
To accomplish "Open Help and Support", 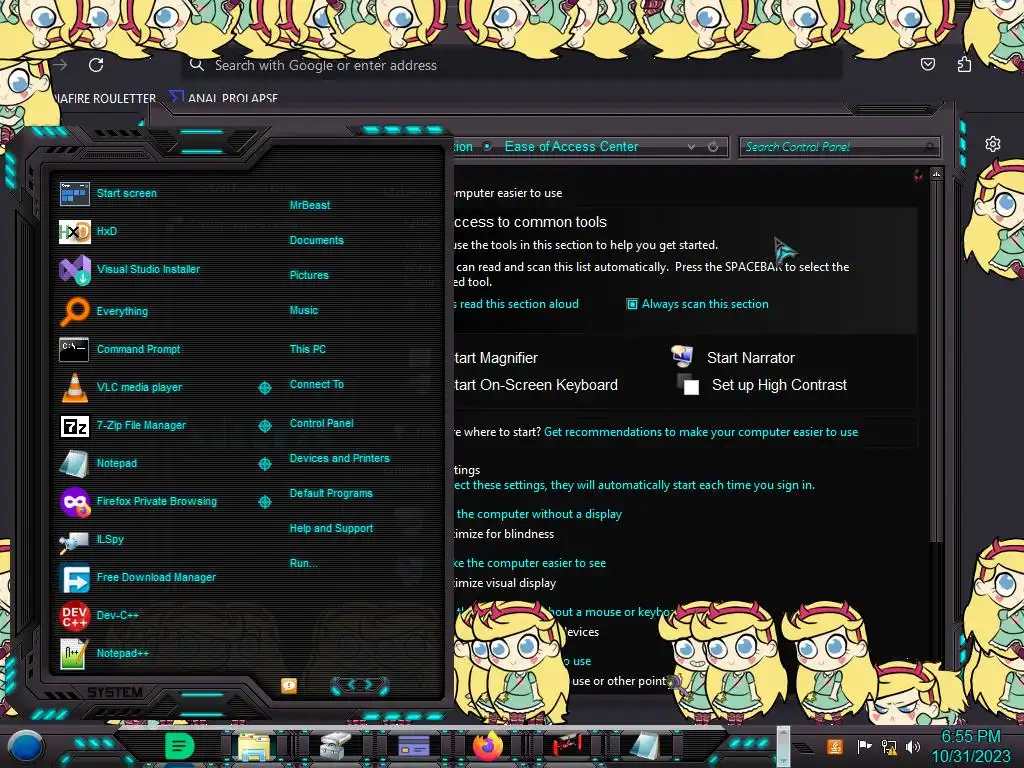I will (331, 528).
